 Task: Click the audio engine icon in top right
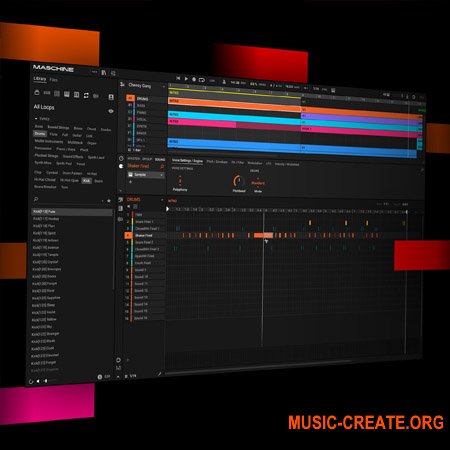tap(414, 97)
